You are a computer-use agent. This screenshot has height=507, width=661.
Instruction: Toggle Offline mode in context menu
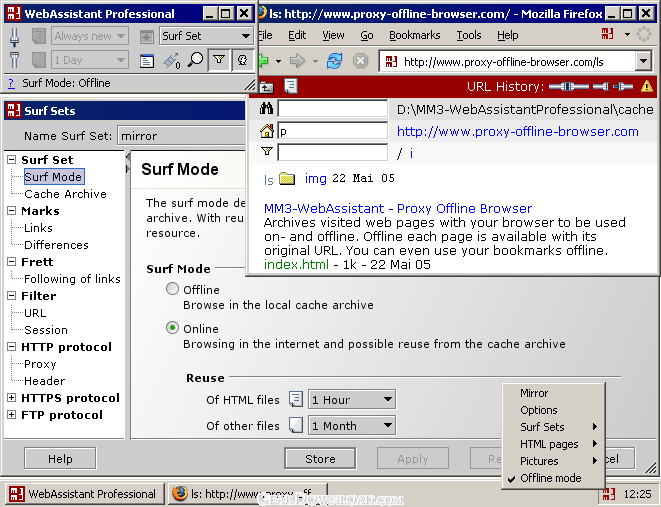point(553,478)
